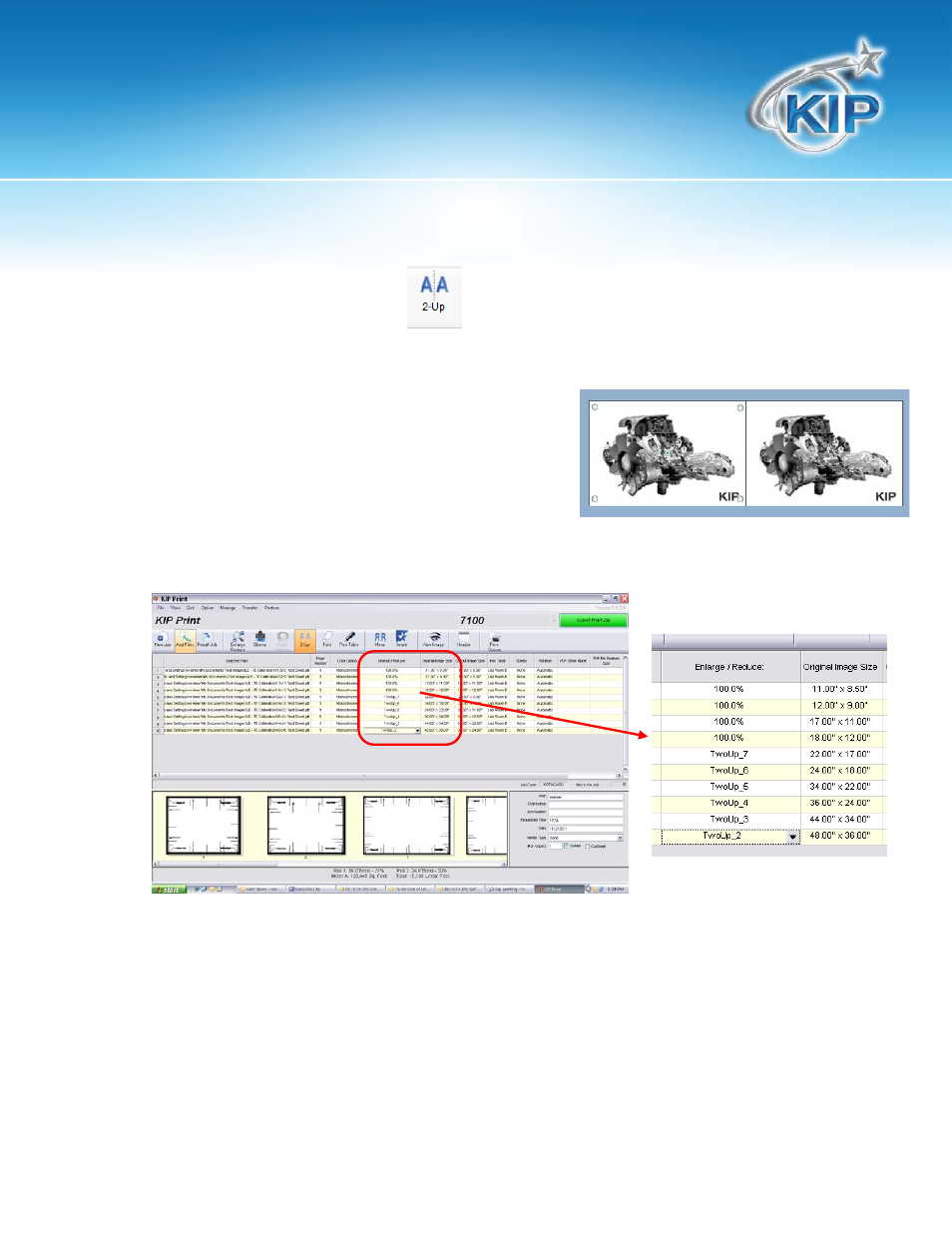Click the 17.00" x 11.00" size cell
The height and width of the screenshot is (1233, 952).
(840, 722)
